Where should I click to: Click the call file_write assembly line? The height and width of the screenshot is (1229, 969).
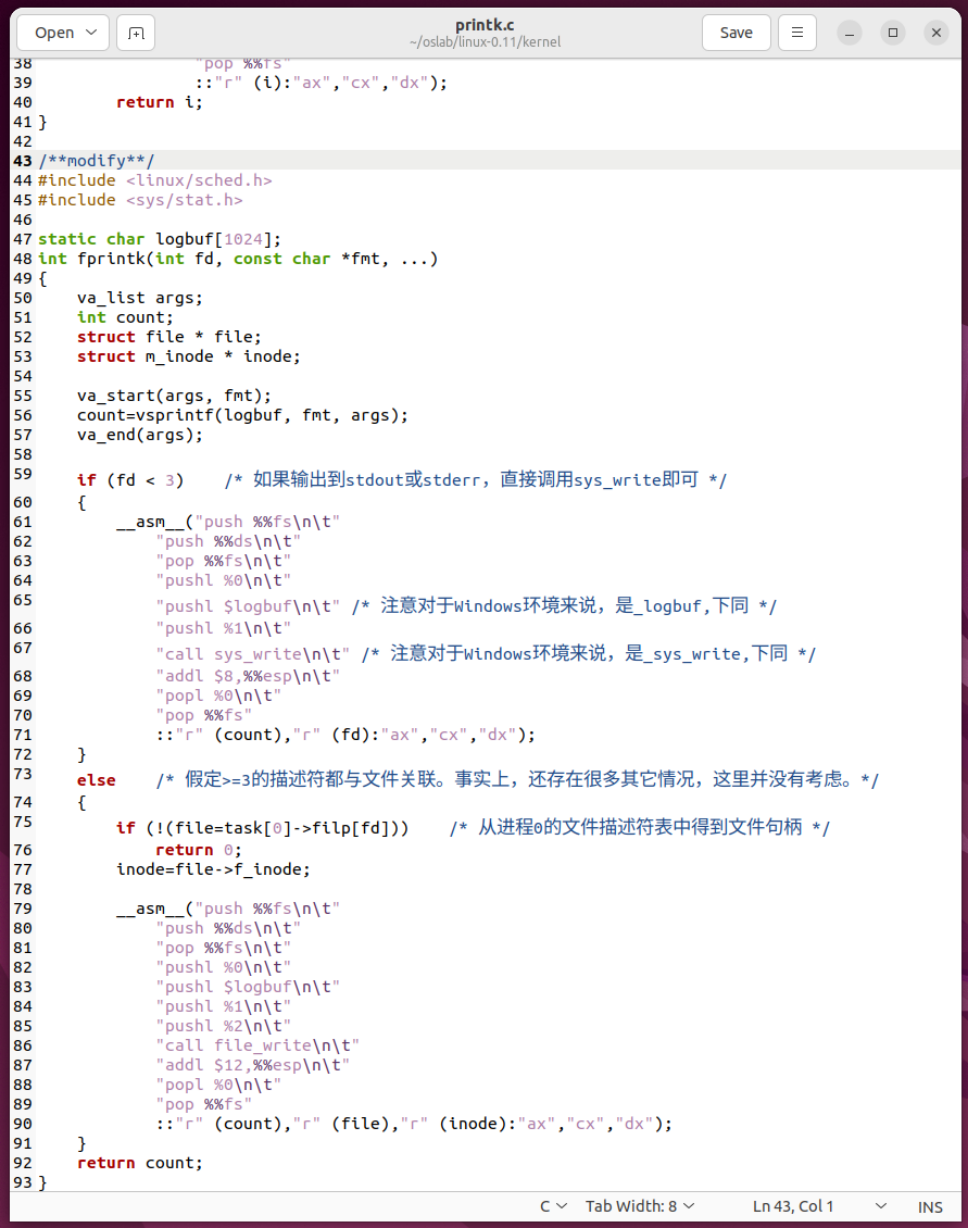pyautogui.click(x=258, y=1046)
